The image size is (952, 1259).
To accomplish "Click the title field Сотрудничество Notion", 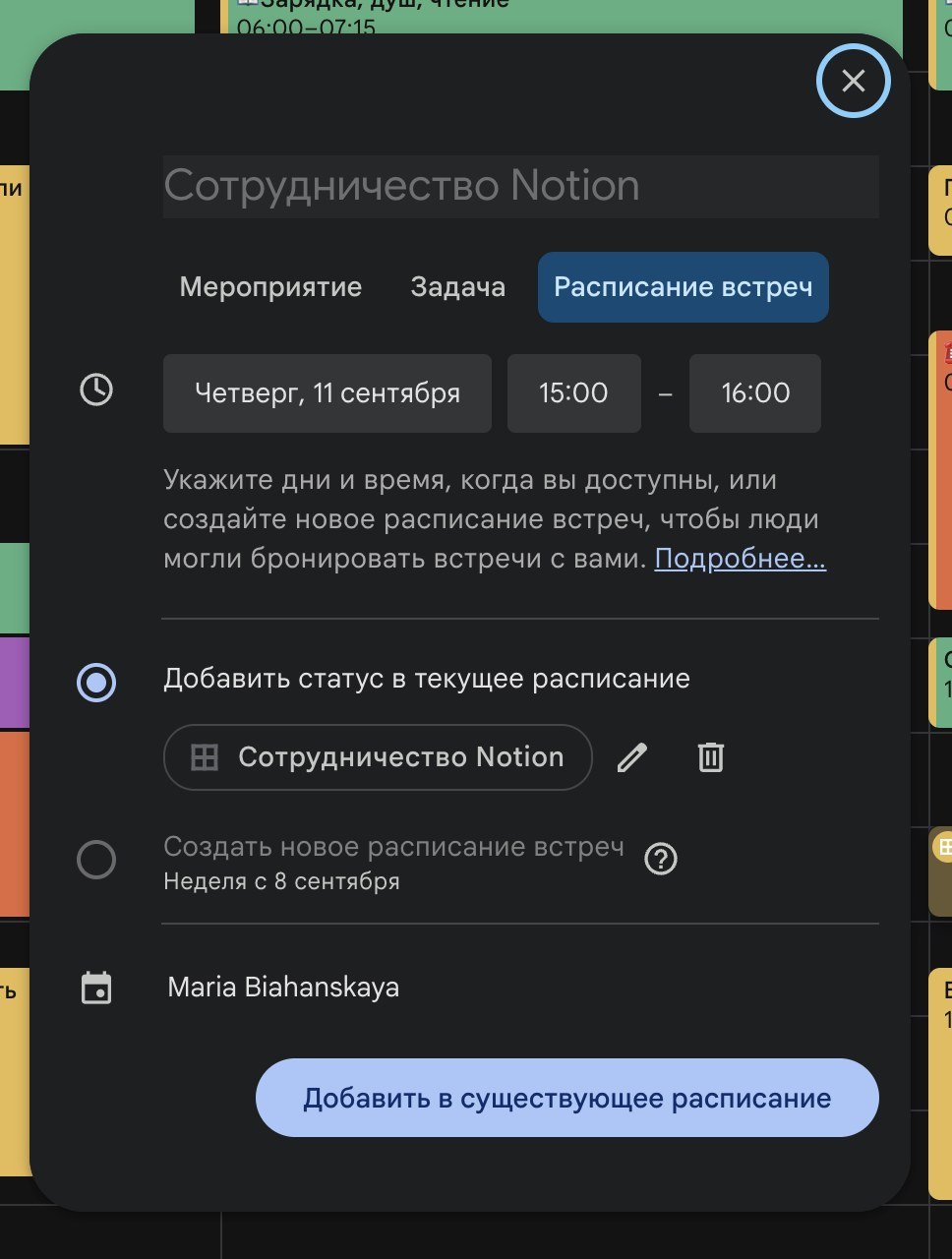I will (x=521, y=186).
